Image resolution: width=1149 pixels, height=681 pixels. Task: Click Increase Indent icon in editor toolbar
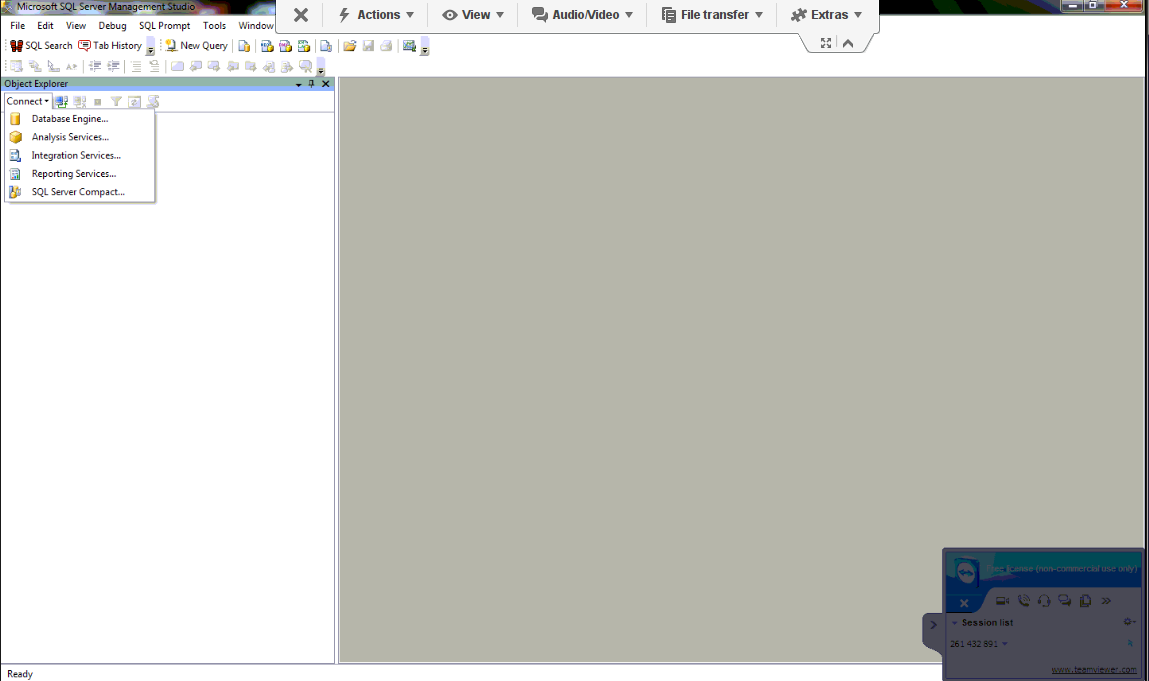[x=113, y=66]
